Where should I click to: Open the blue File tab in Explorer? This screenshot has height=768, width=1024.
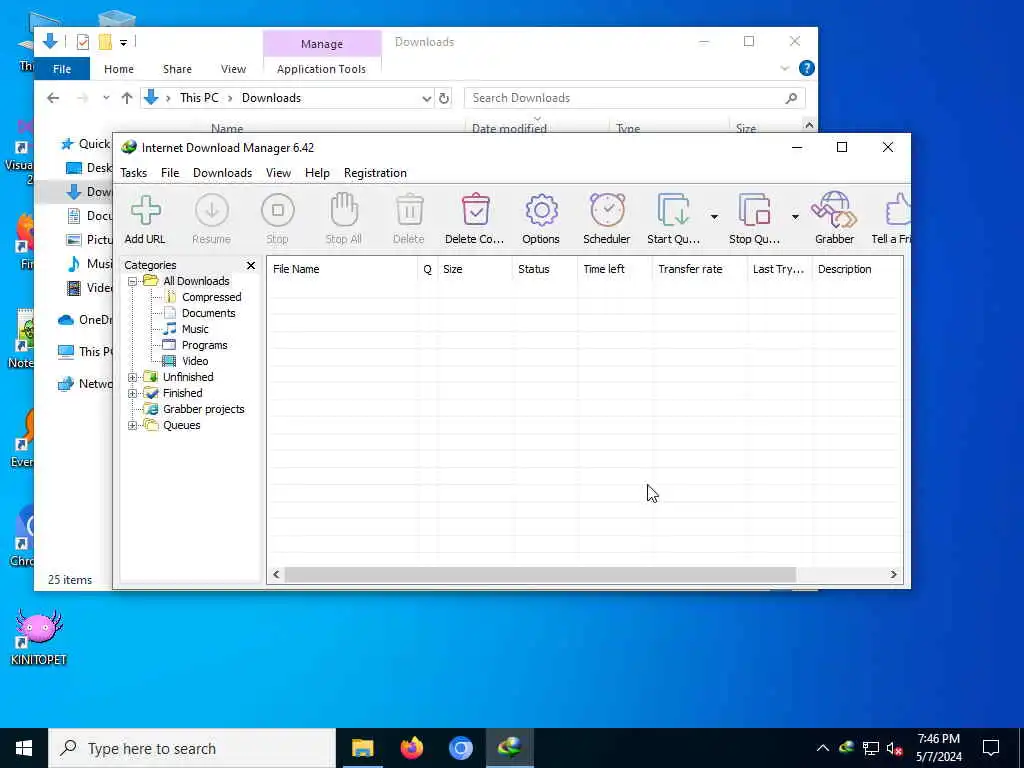[x=62, y=69]
